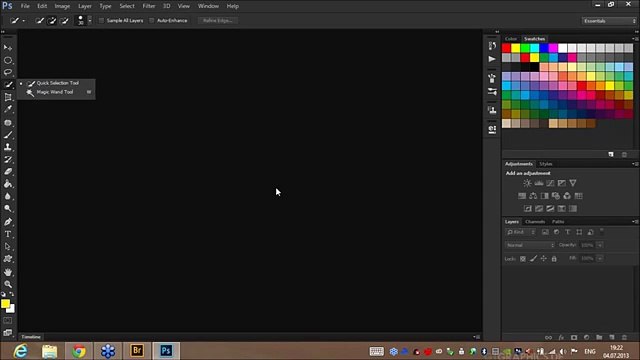This screenshot has height=360, width=640.
Task: Open the Image menu
Action: pyautogui.click(x=62, y=6)
